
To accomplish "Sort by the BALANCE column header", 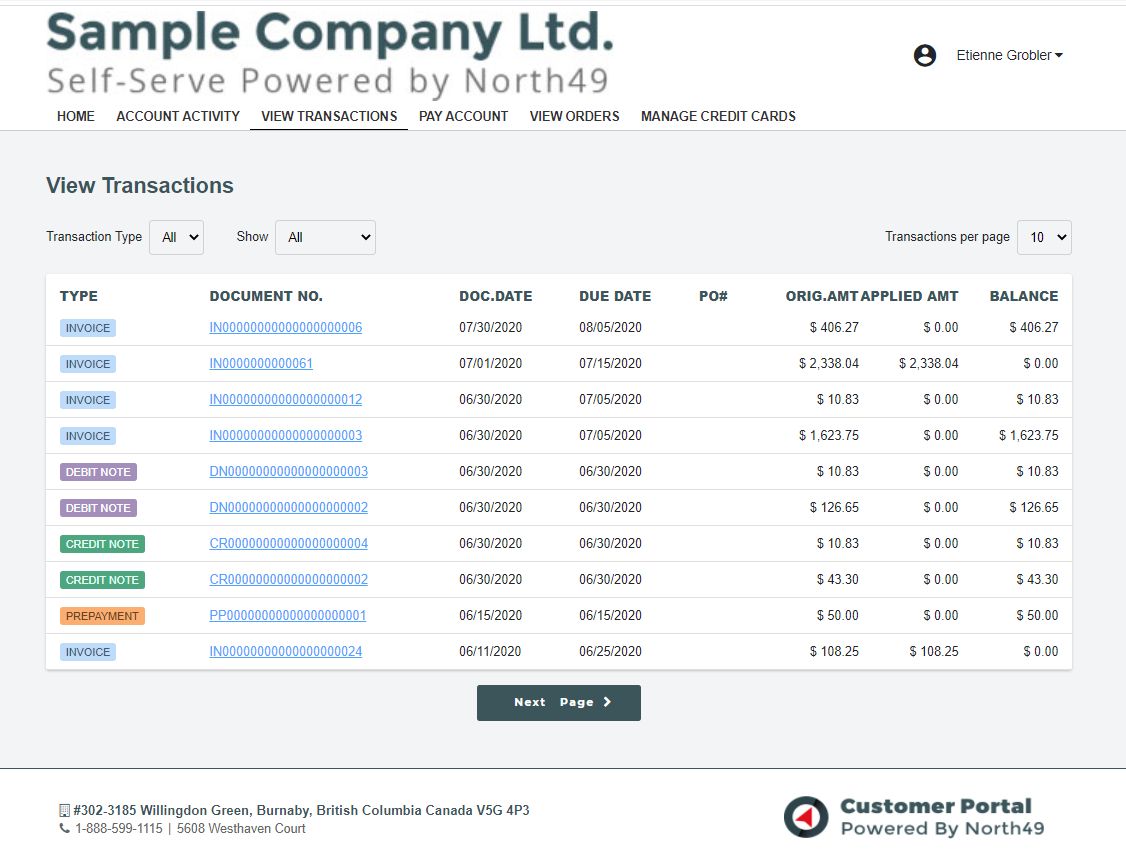I will point(1023,296).
